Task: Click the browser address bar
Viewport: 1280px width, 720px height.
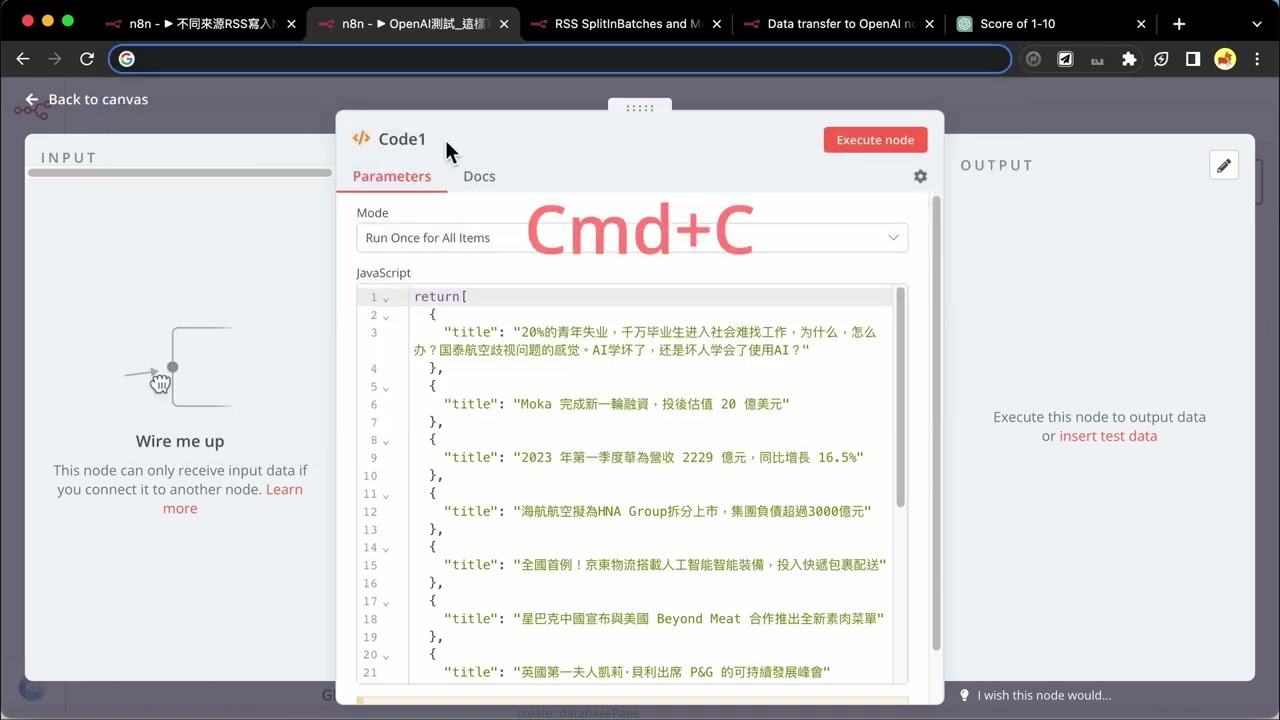Action: 560,59
